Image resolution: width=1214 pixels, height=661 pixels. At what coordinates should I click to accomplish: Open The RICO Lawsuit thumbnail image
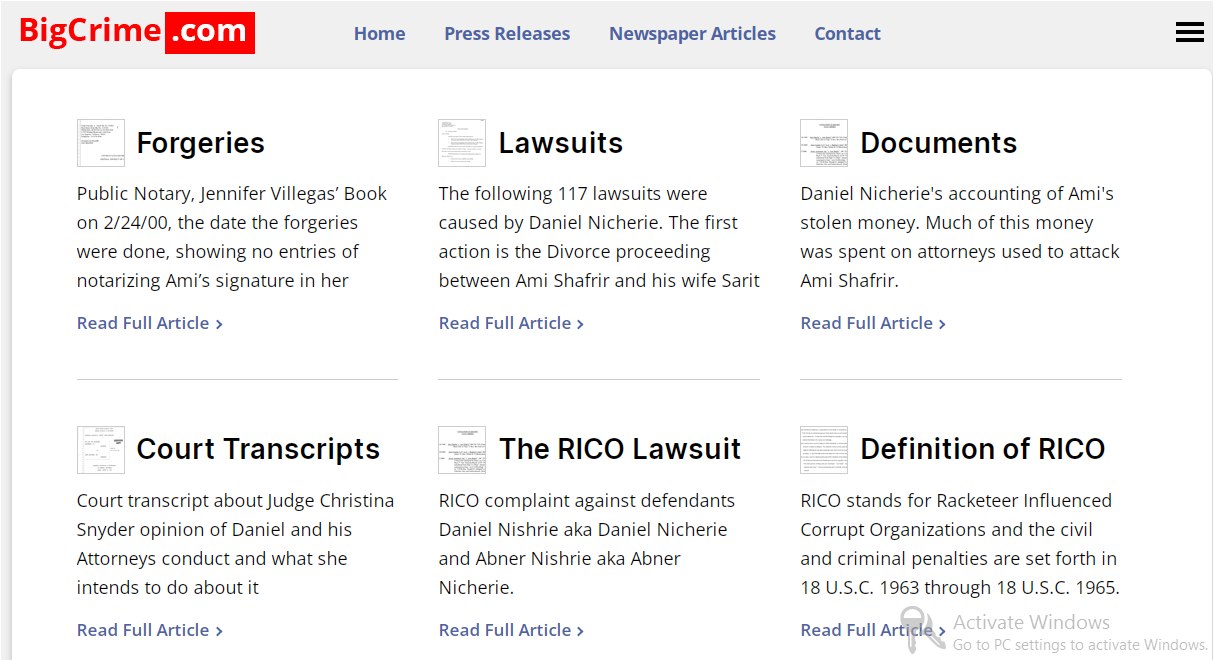click(462, 450)
